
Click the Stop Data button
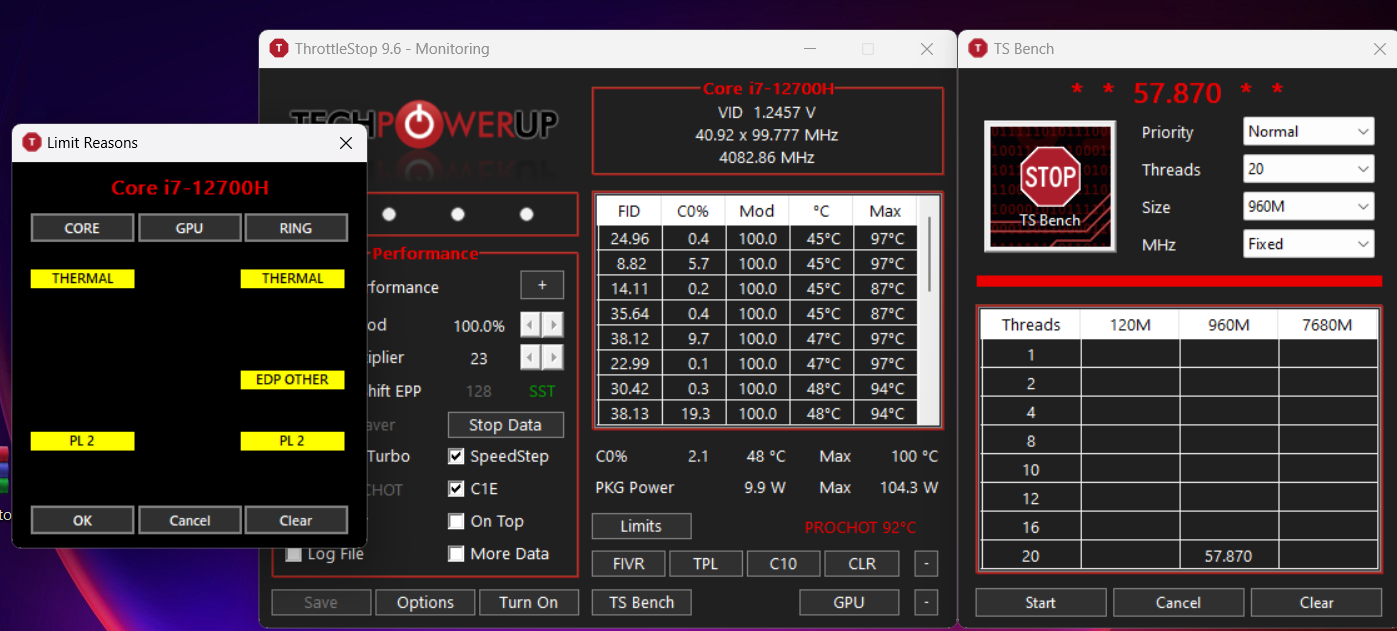[505, 425]
